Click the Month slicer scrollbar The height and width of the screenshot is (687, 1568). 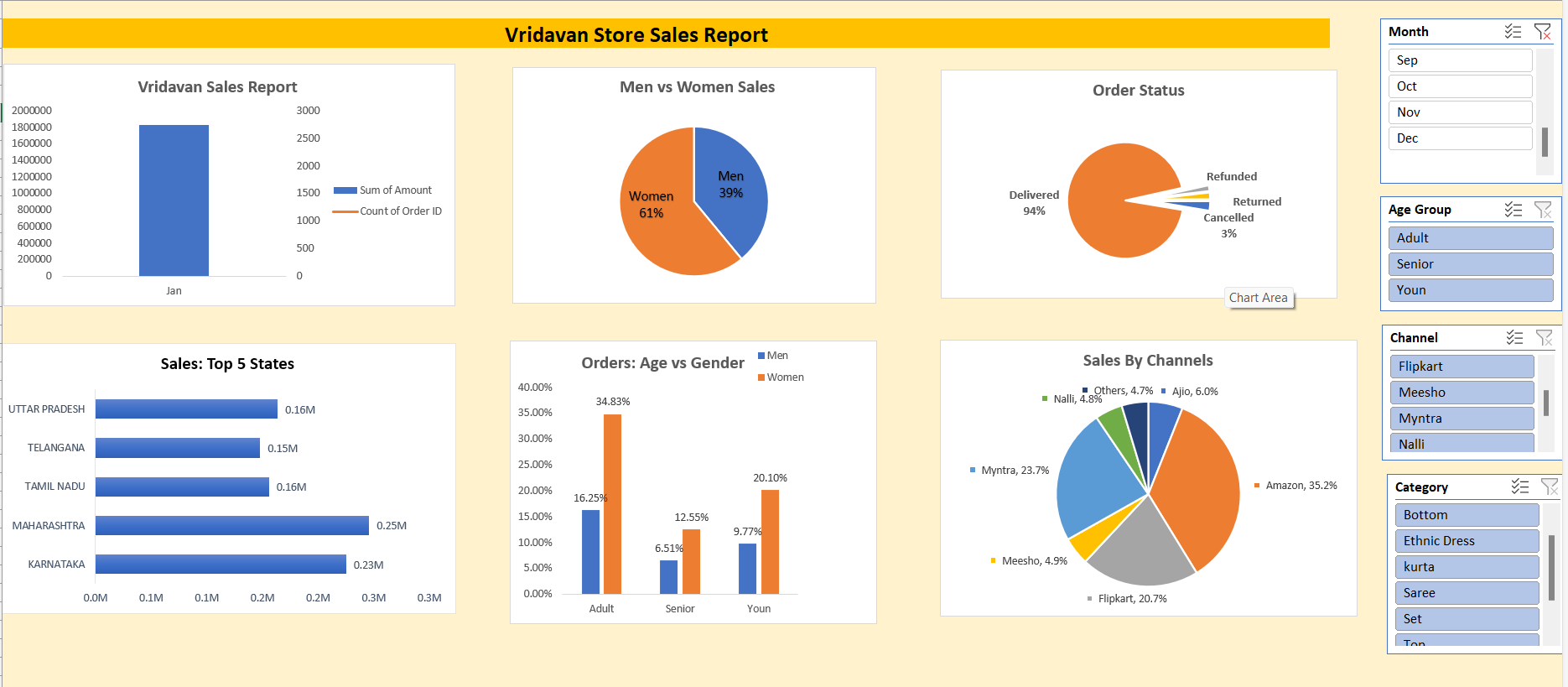coord(1545,142)
